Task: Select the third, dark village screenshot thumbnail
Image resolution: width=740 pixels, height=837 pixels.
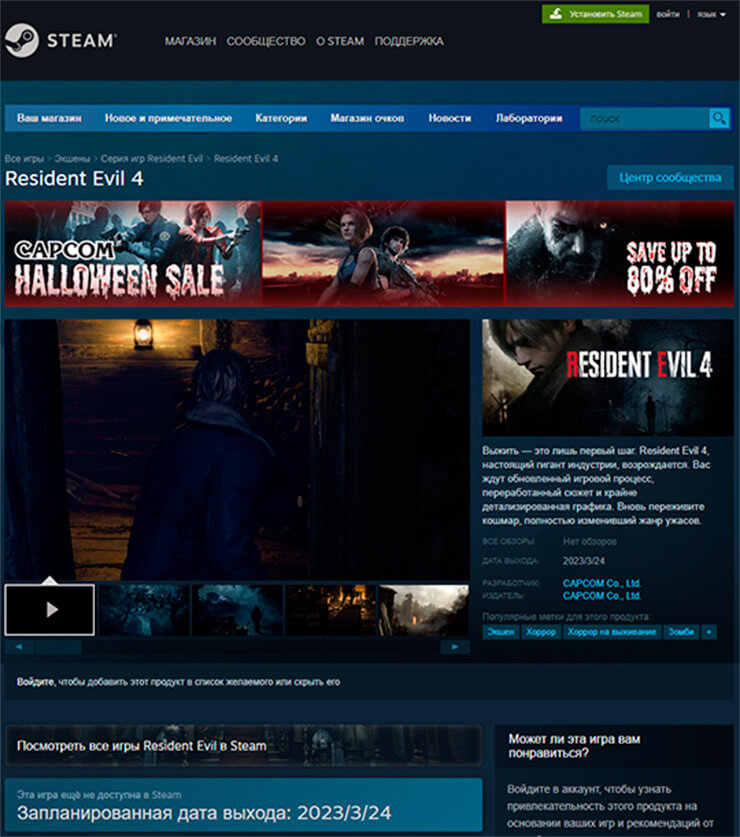Action: click(237, 610)
